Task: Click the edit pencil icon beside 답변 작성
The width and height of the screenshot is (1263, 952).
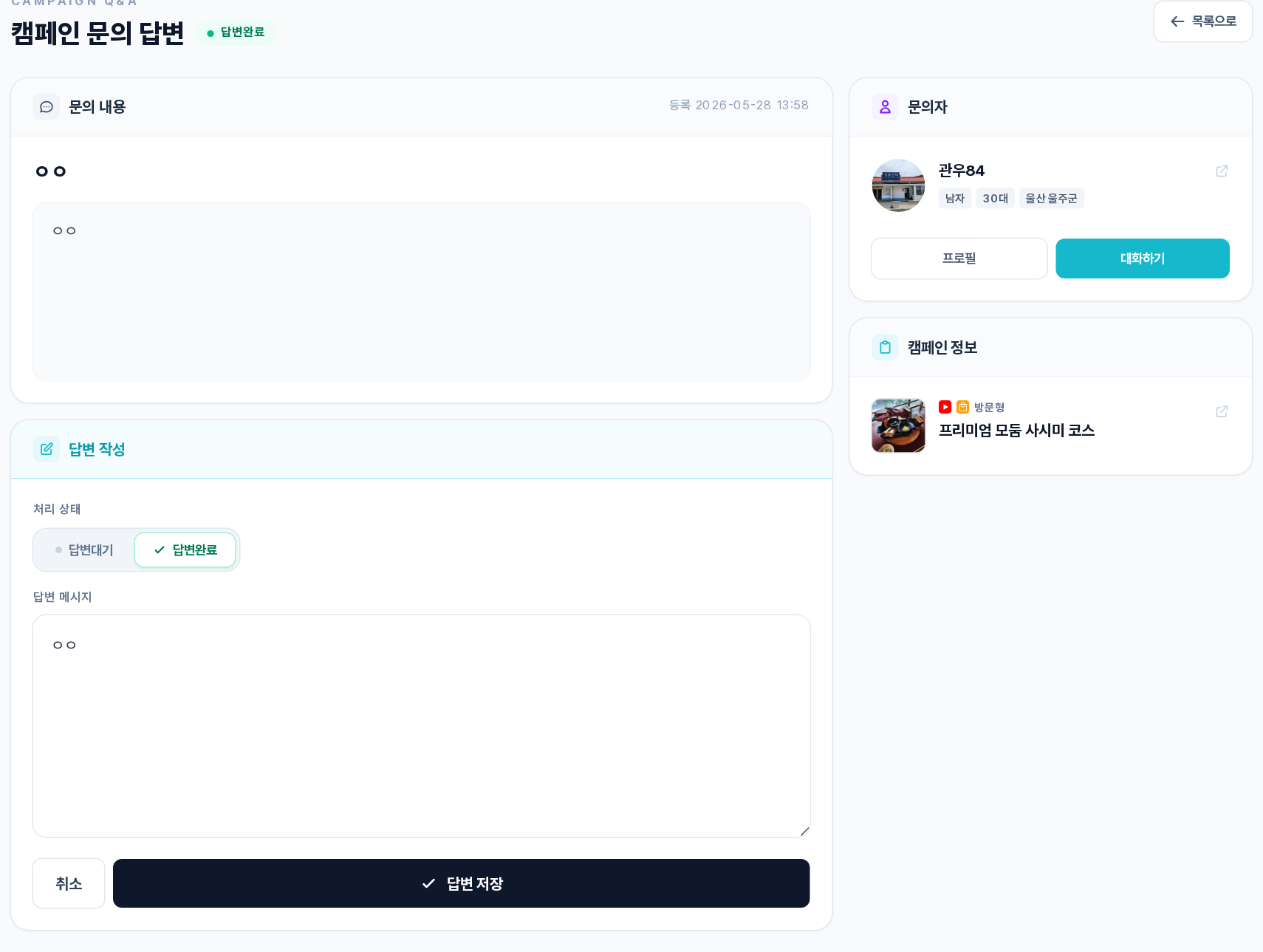Action: coord(47,449)
